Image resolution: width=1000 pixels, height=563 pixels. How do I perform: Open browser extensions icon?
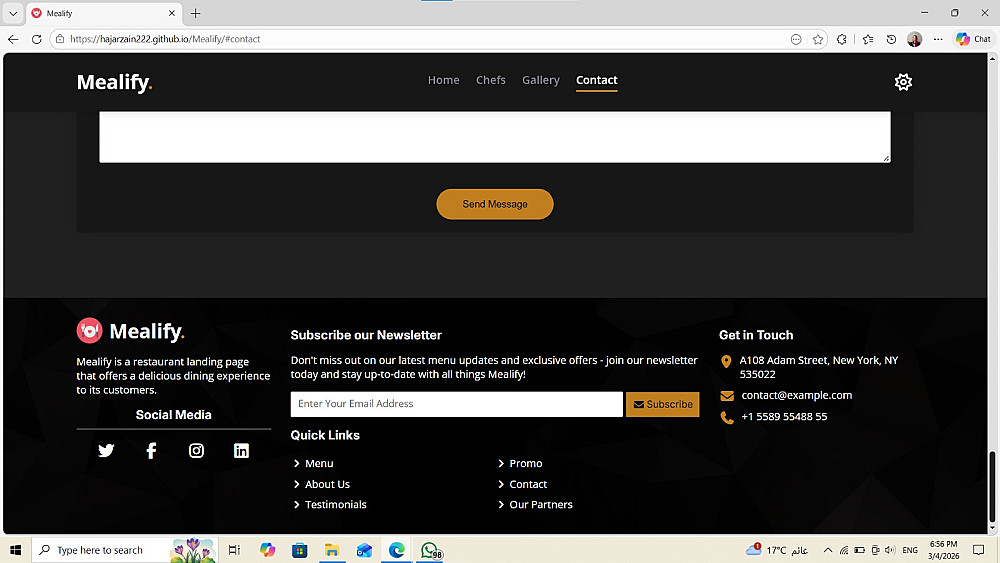tap(842, 40)
